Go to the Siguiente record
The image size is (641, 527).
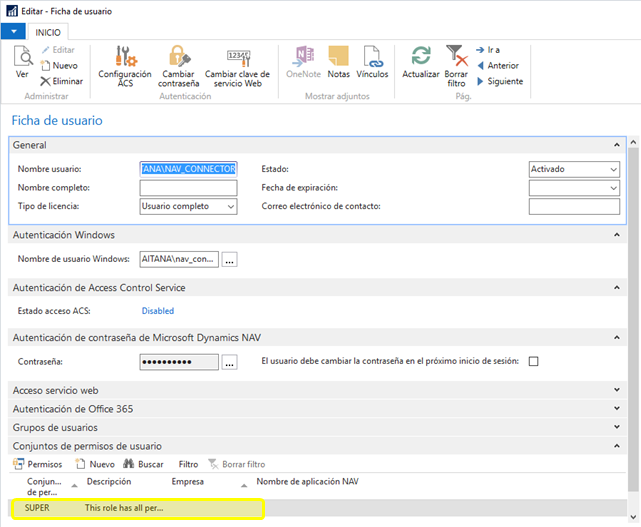click(500, 81)
